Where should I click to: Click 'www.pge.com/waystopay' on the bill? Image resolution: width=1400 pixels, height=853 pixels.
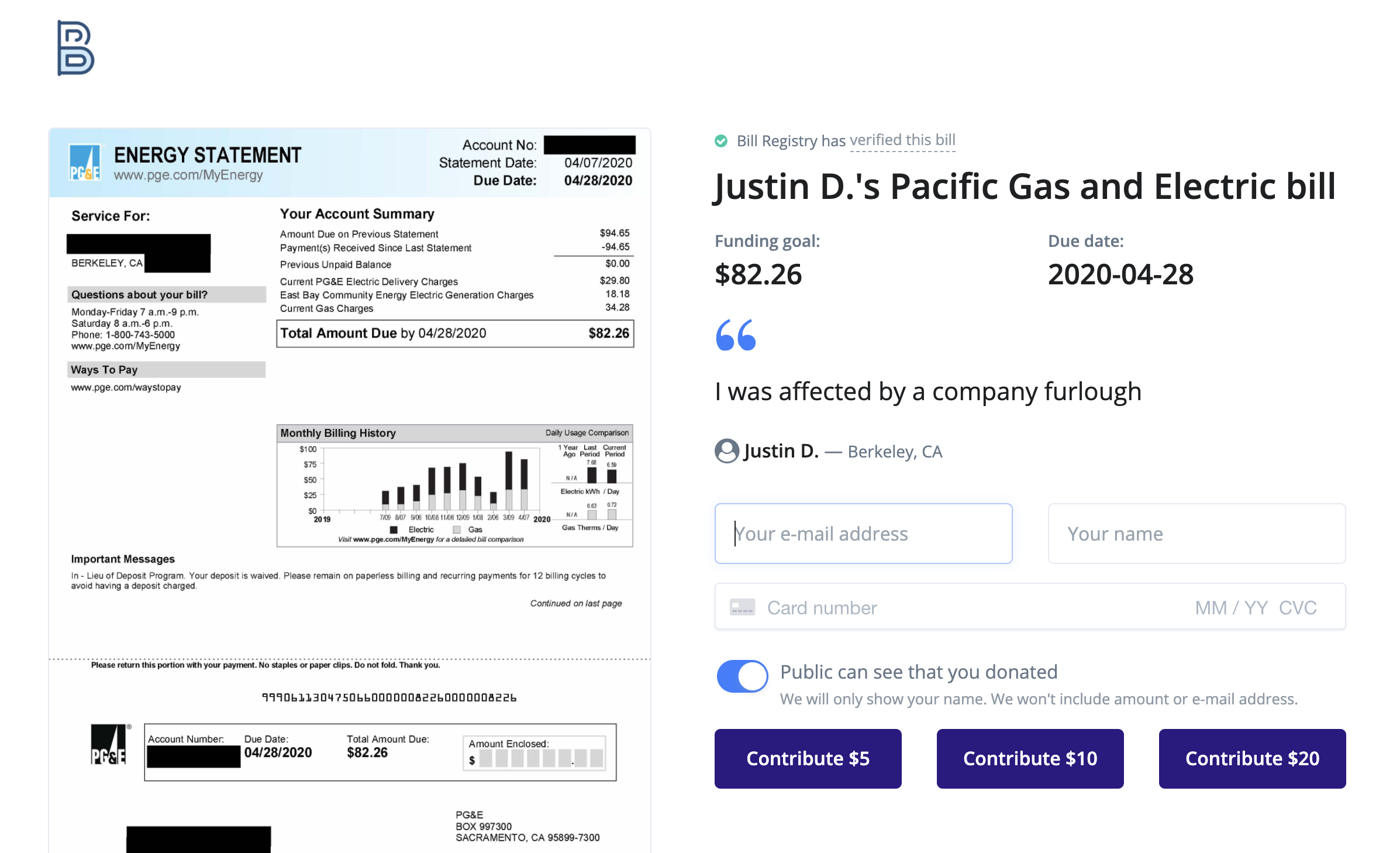pos(126,387)
